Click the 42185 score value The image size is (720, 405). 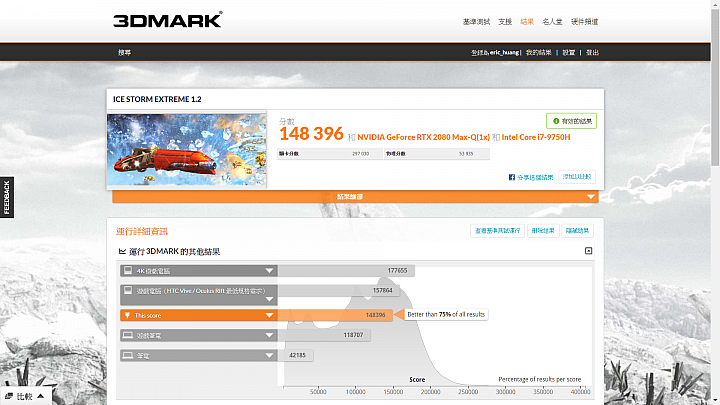(297, 355)
